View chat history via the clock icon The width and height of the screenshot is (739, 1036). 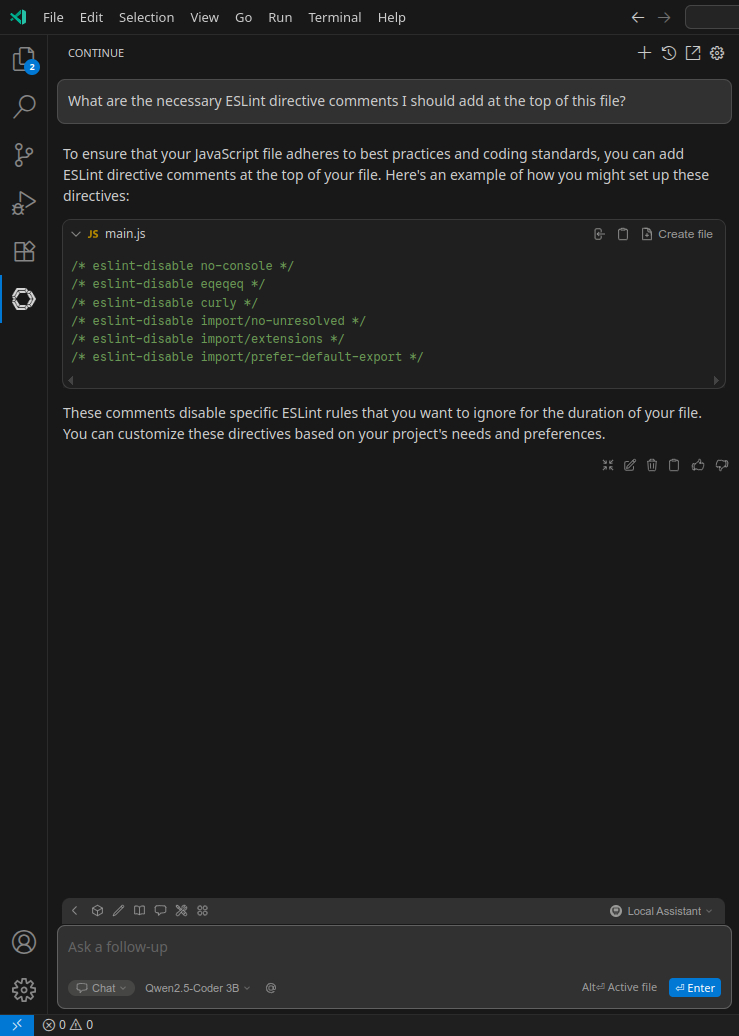(x=668, y=53)
